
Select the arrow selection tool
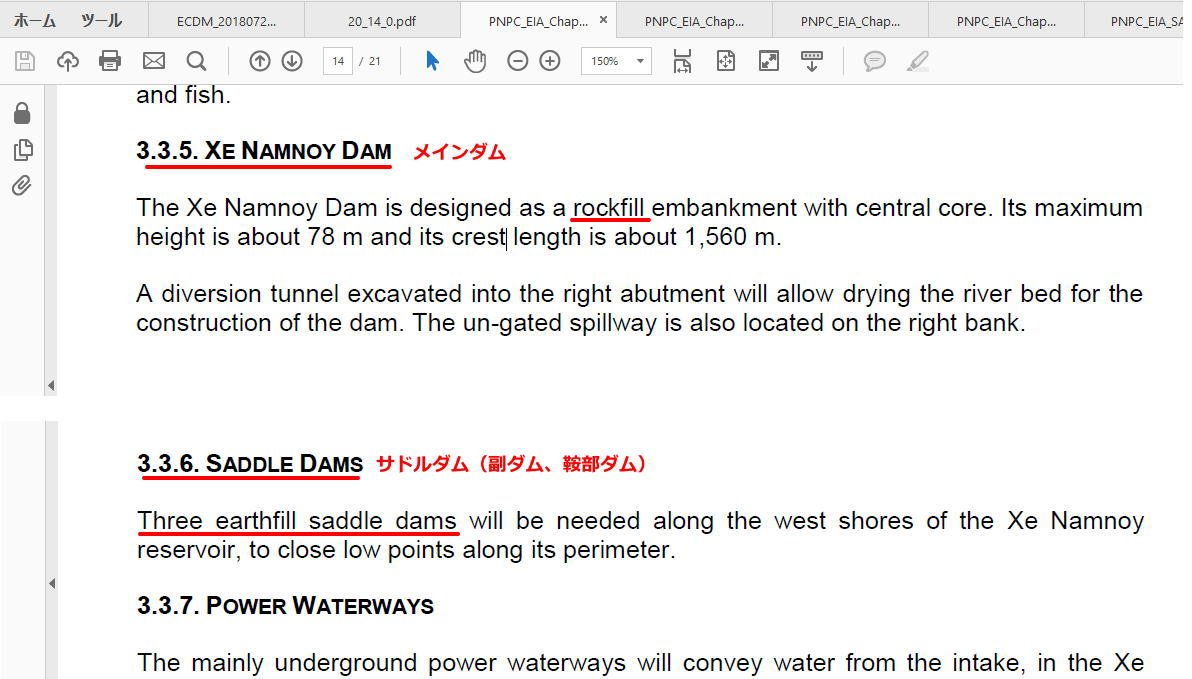coord(432,61)
